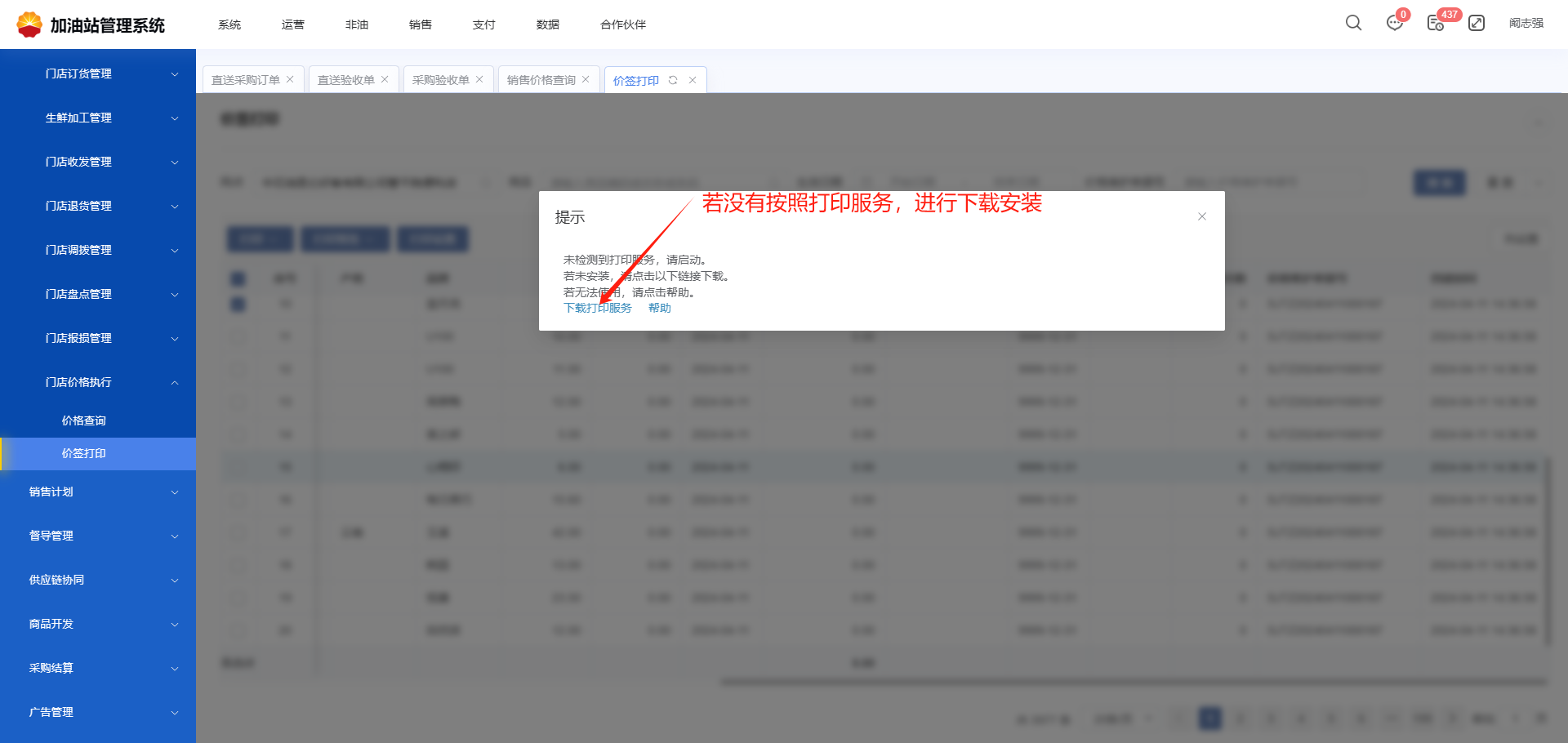Close the 提示 dialog

(1202, 216)
